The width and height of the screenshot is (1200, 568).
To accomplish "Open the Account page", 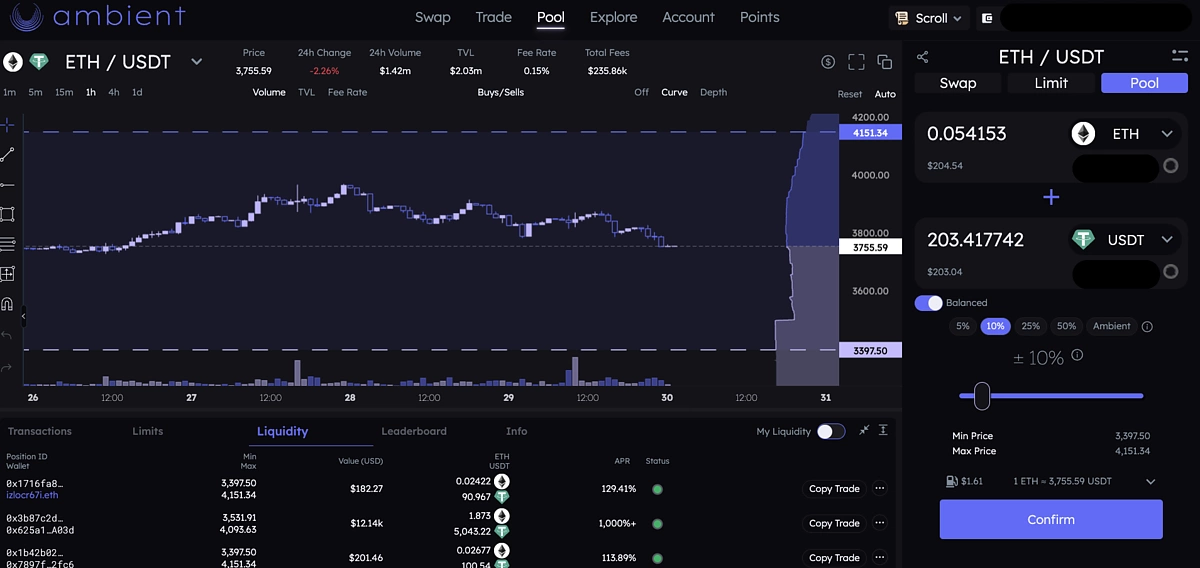I will point(688,17).
